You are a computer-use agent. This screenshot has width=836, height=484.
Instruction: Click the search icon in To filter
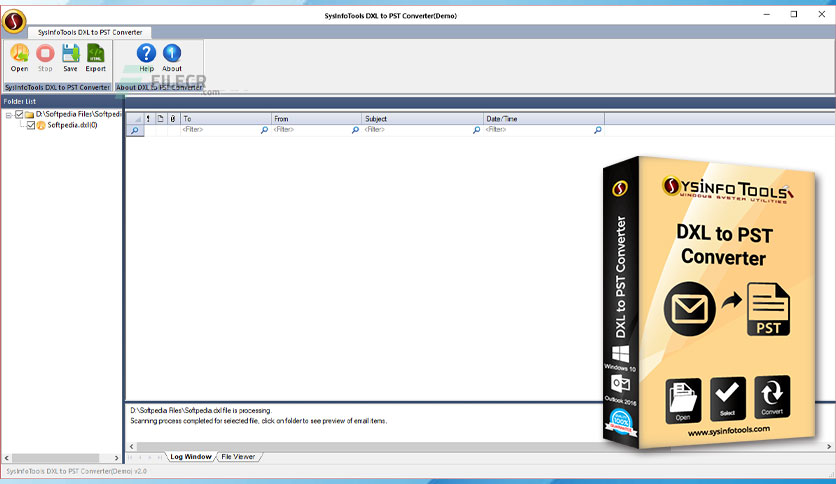[264, 130]
